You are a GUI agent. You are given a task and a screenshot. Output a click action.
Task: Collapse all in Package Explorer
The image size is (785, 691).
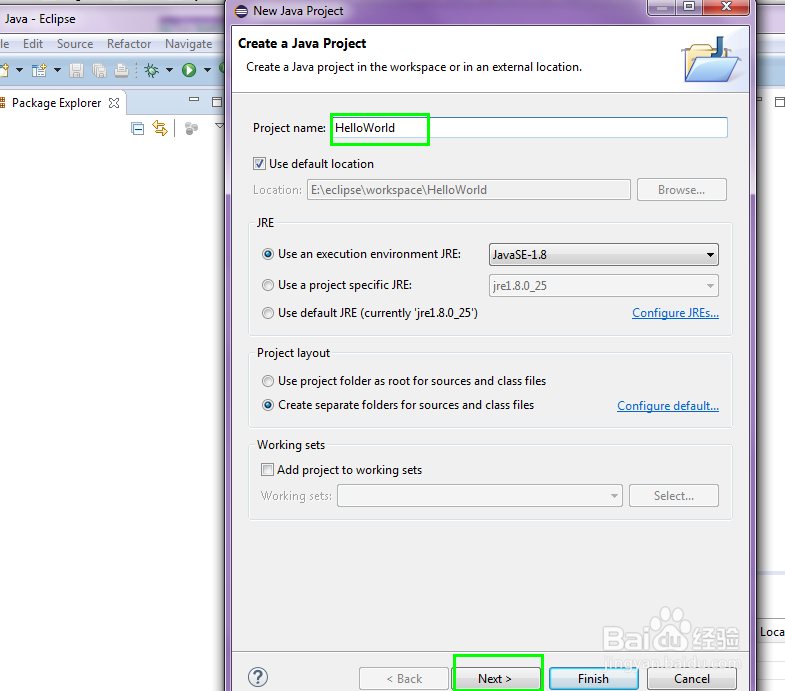tap(138, 129)
